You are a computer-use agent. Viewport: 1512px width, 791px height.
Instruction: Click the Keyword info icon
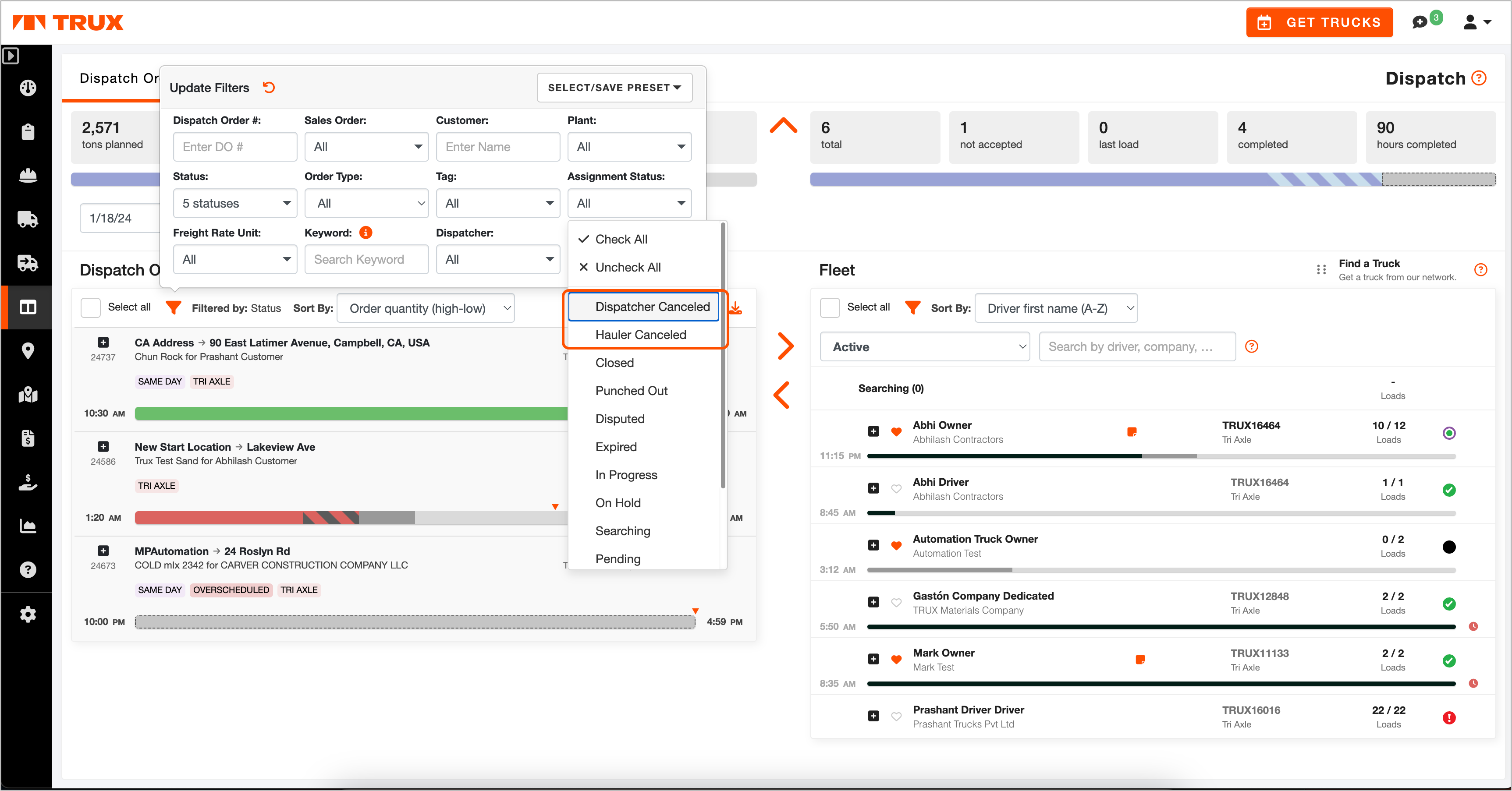coord(366,233)
